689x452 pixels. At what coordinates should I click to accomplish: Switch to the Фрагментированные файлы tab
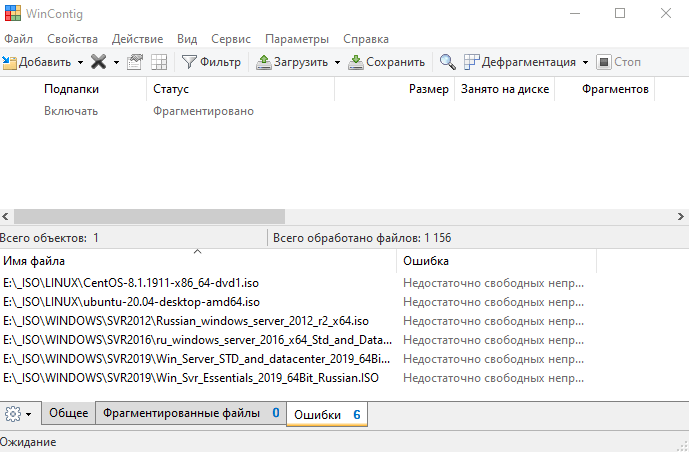click(x=190, y=414)
